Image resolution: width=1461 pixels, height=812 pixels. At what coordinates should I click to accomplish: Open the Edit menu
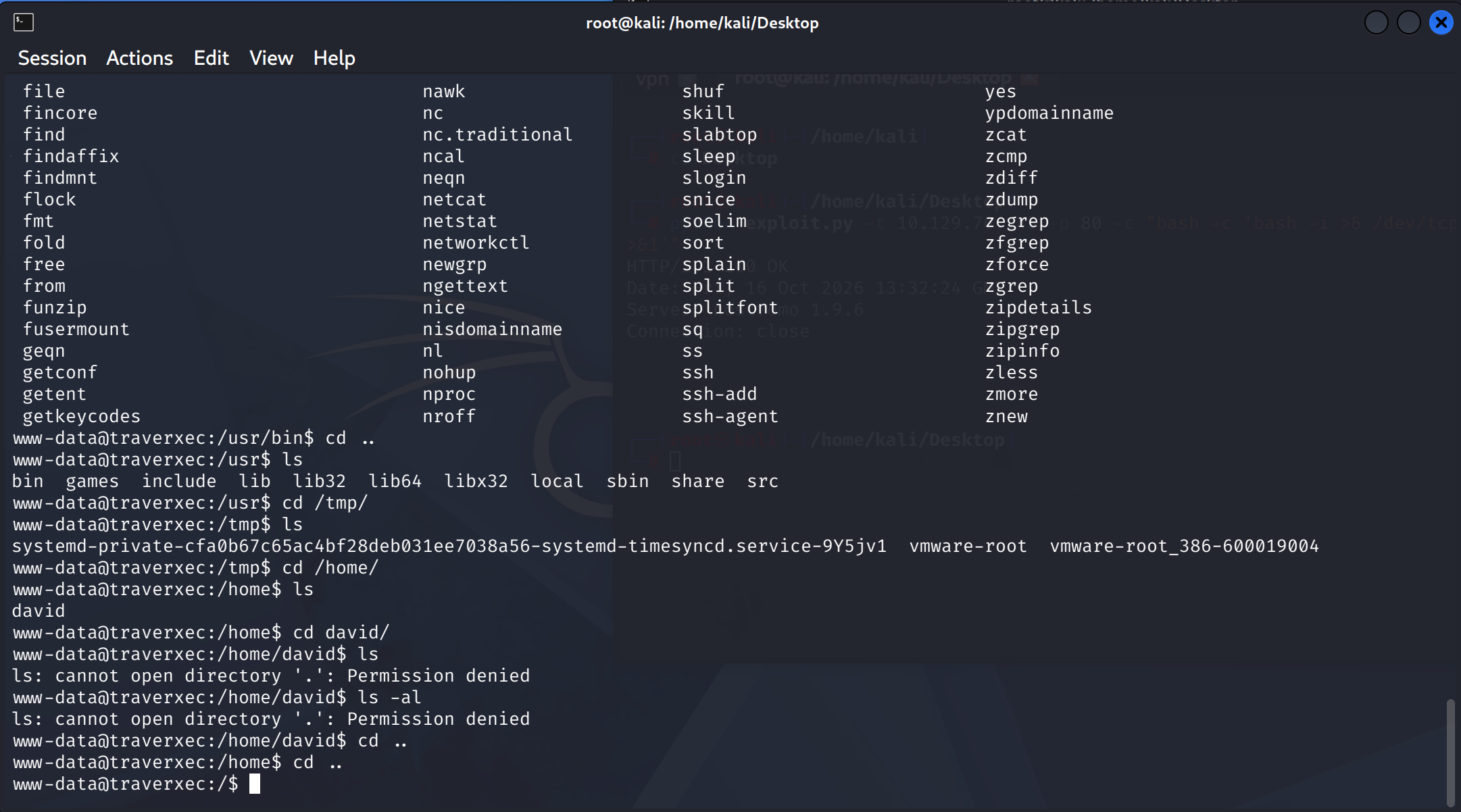coord(211,58)
